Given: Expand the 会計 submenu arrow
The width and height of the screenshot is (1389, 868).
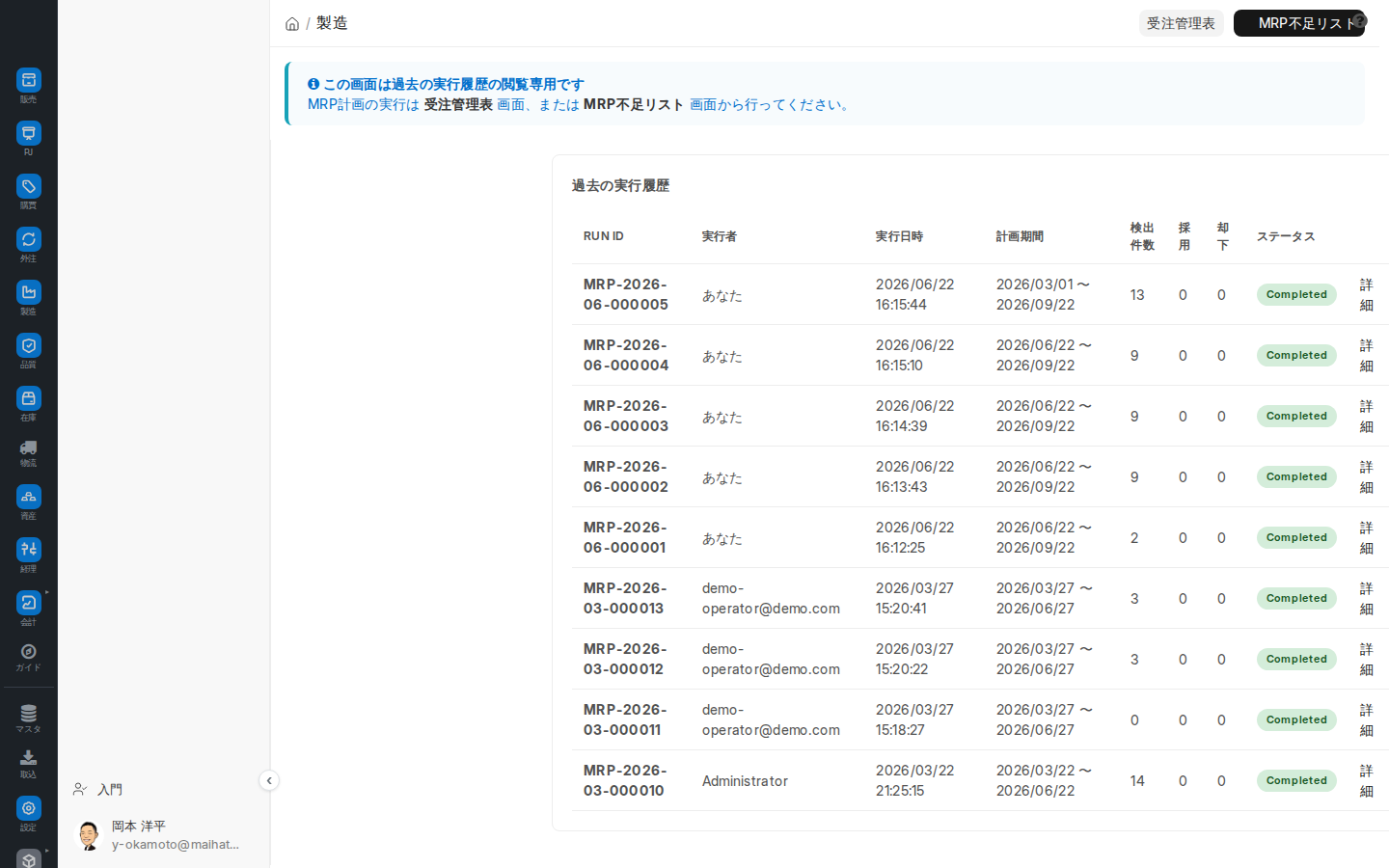Looking at the screenshot, I should click(46, 592).
